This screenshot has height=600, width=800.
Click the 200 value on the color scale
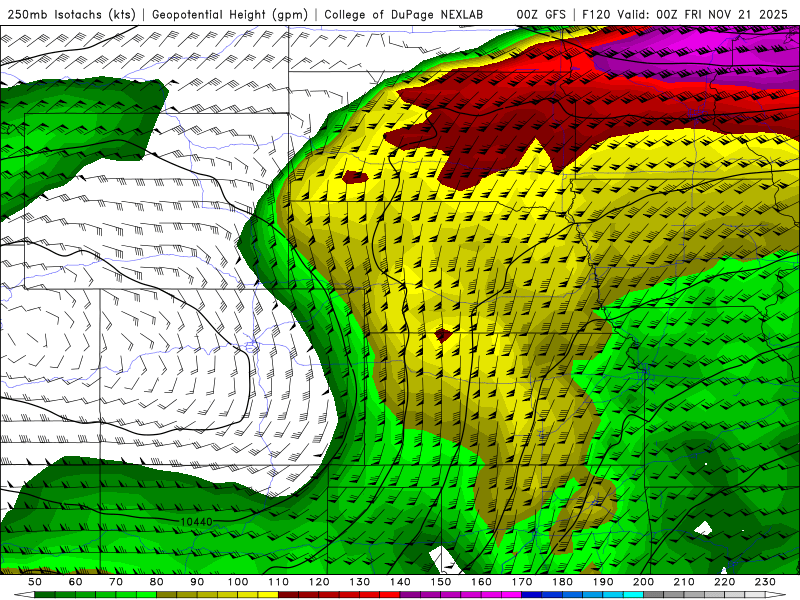pos(643,582)
